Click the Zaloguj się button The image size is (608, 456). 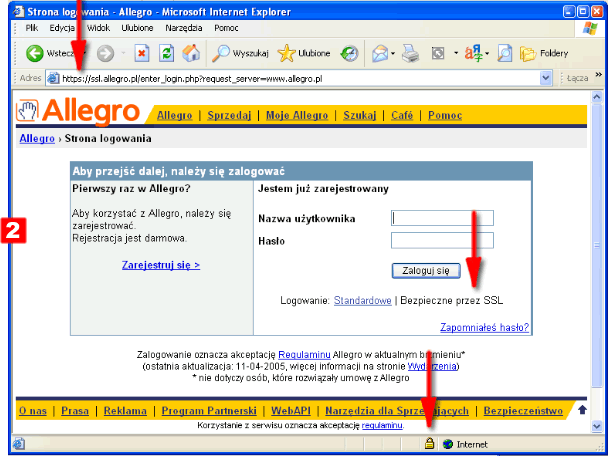click(x=426, y=271)
